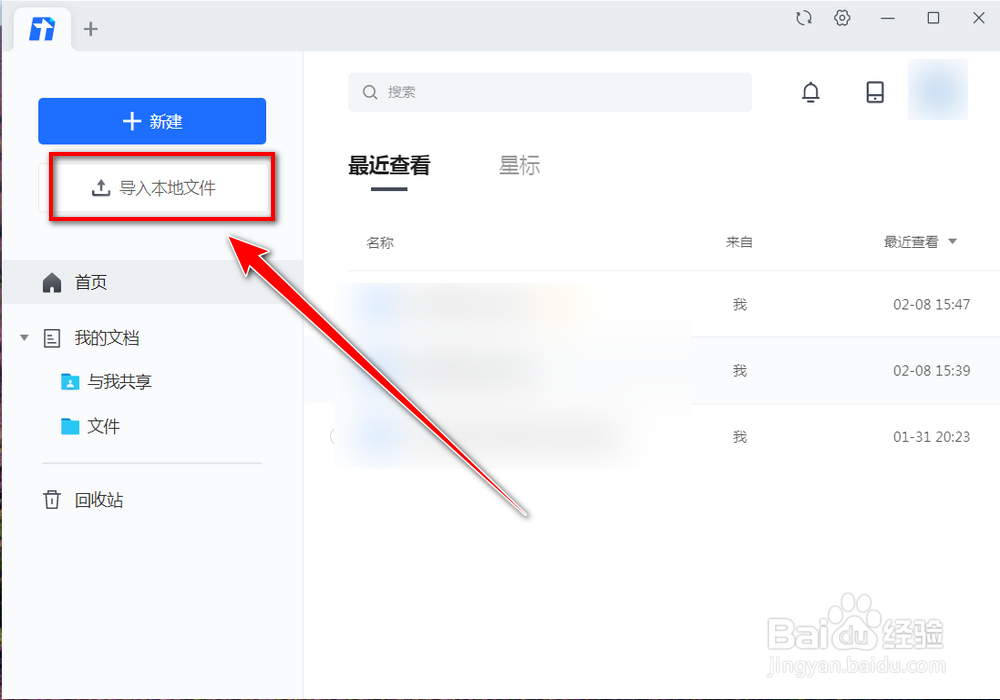The height and width of the screenshot is (700, 1000).
Task: Open settings via gear icon
Action: (x=842, y=17)
